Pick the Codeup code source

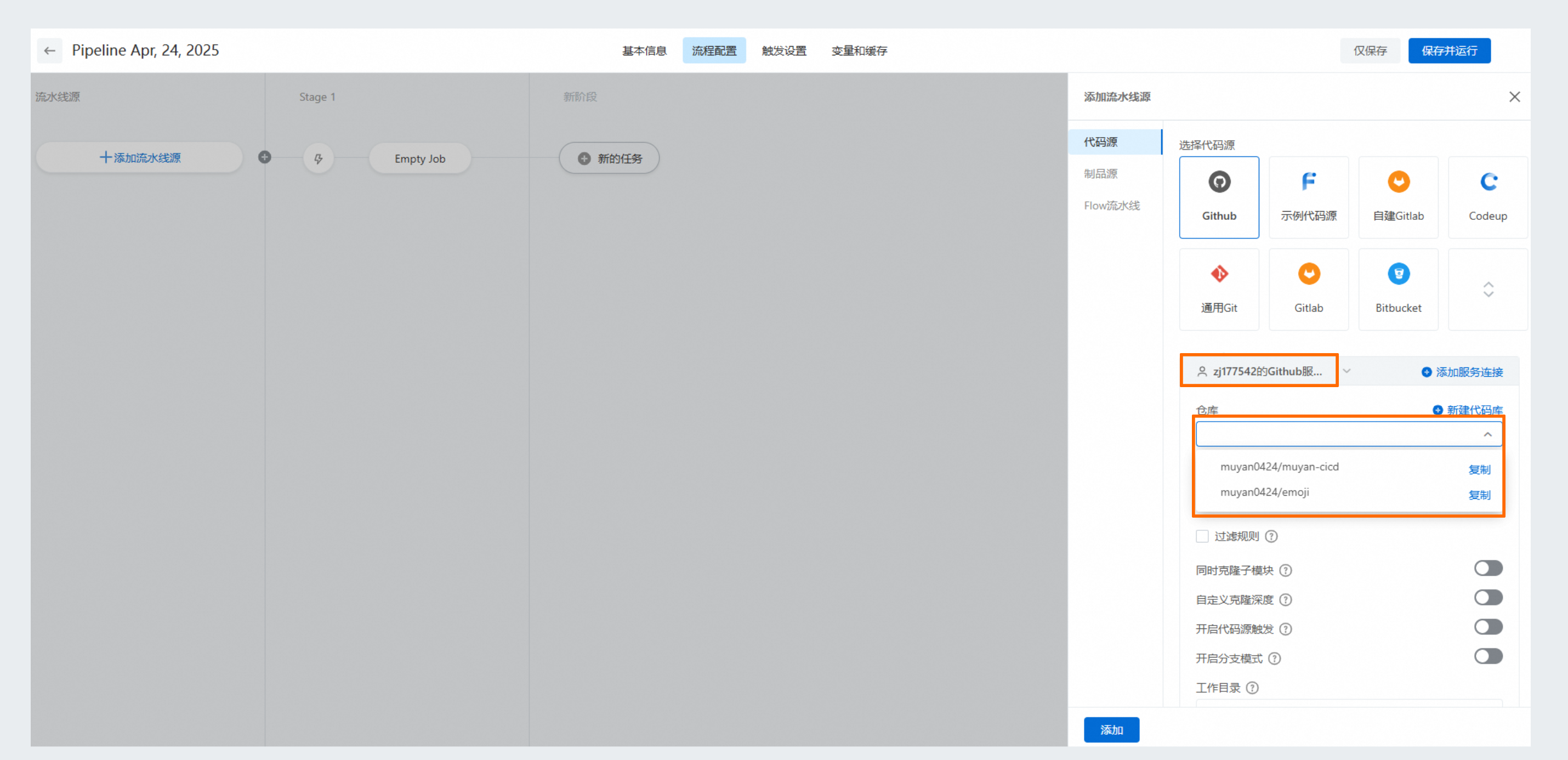[x=1487, y=197]
